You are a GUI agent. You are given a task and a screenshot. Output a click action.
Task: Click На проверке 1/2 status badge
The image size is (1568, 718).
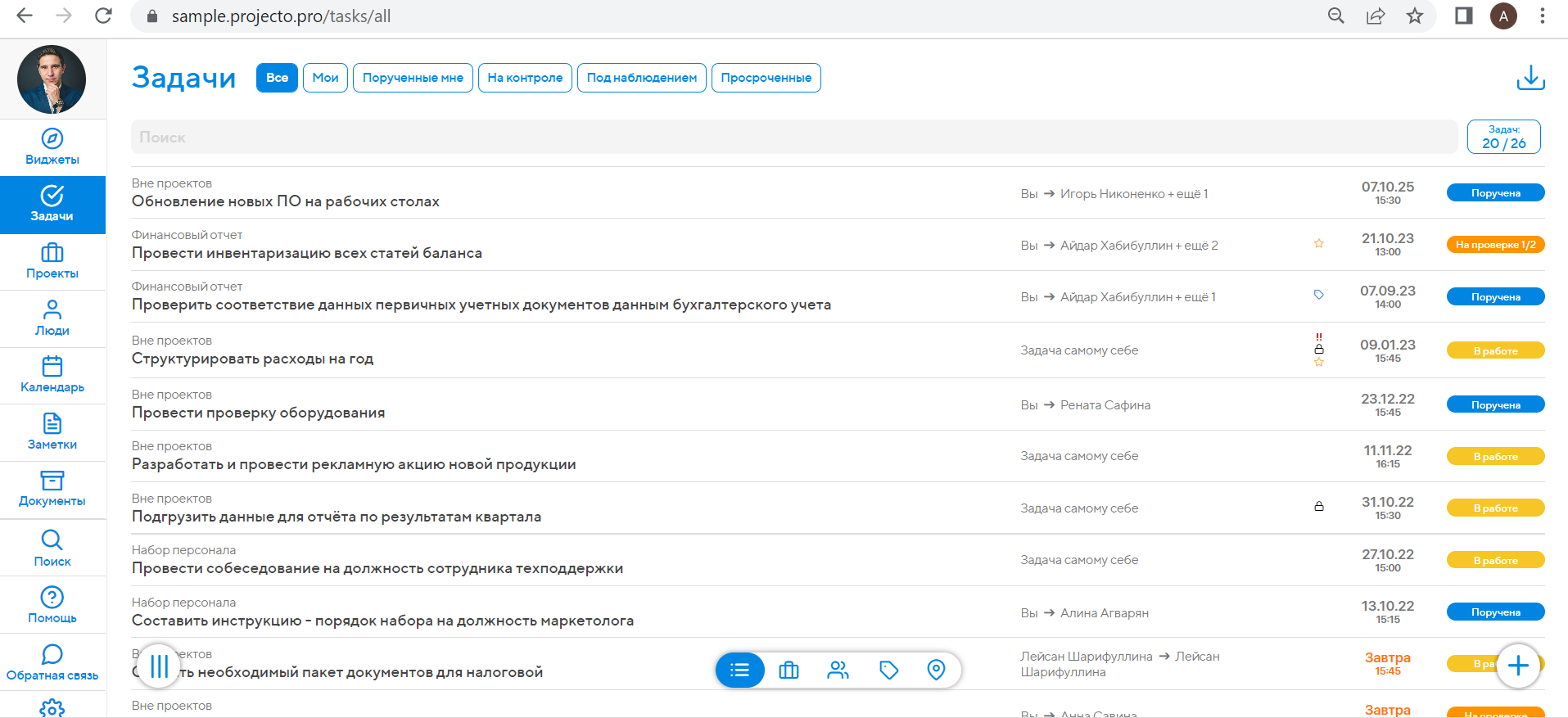coord(1496,245)
